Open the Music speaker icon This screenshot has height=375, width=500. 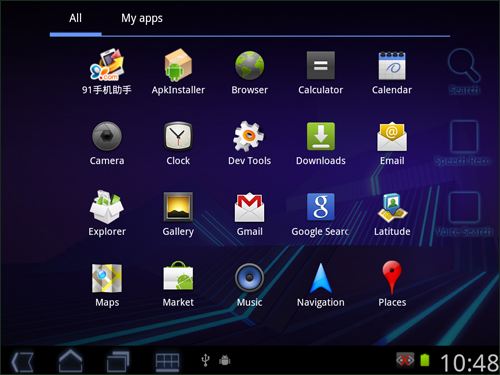249,278
